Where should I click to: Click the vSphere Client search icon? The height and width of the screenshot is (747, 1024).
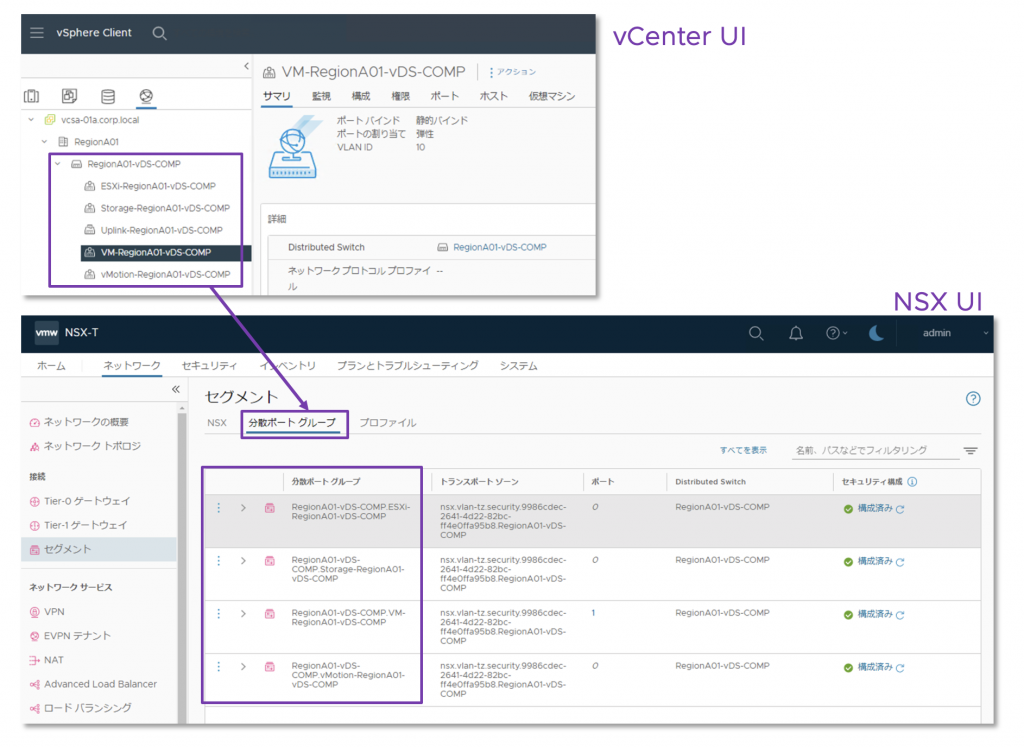tap(159, 33)
